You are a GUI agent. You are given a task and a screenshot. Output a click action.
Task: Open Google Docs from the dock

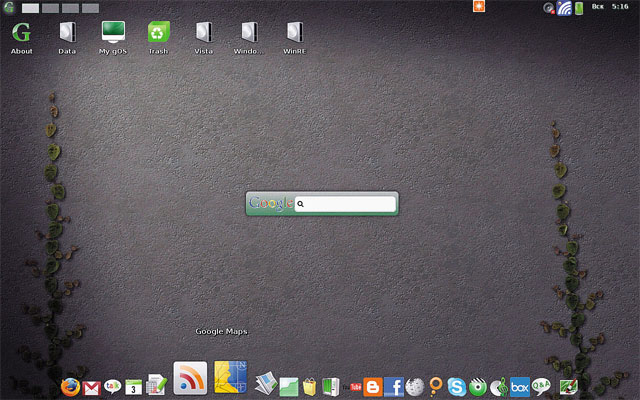[157, 385]
